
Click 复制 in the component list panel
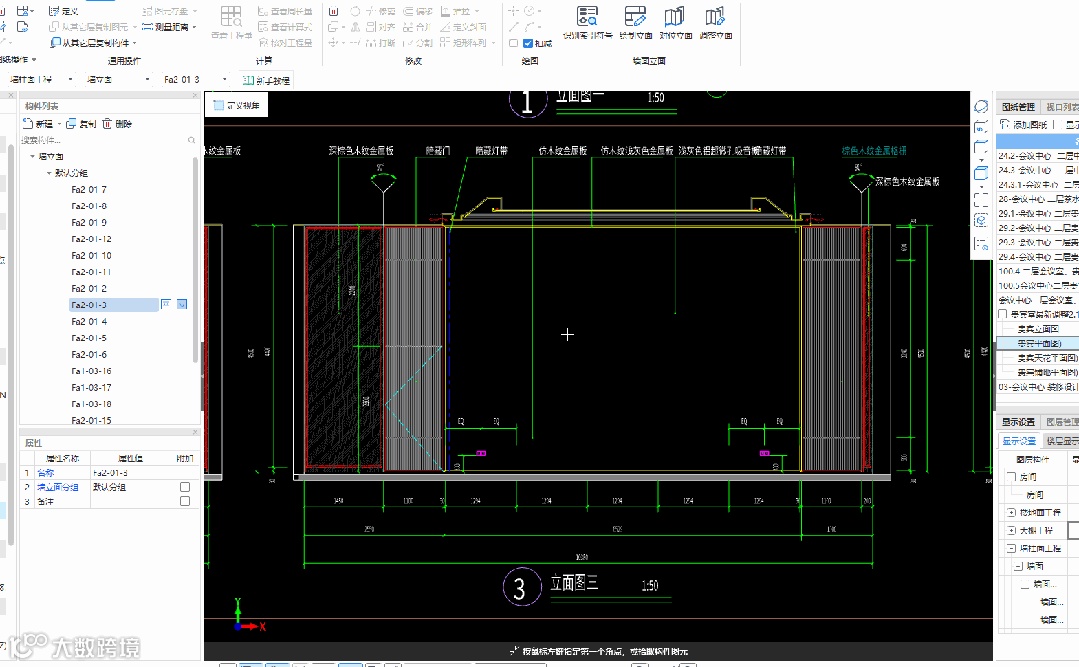coord(82,124)
